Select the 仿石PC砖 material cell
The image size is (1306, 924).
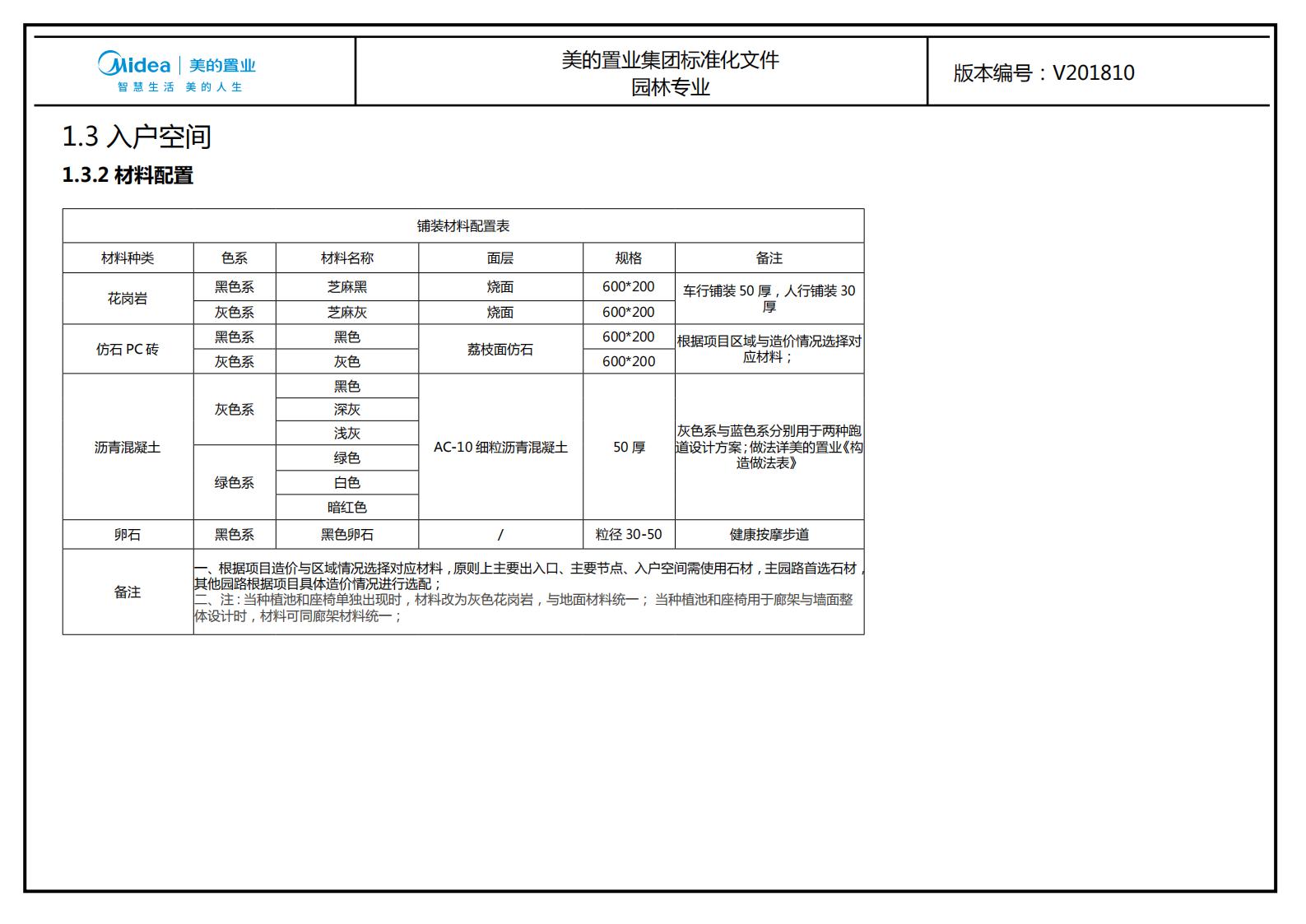(x=128, y=349)
